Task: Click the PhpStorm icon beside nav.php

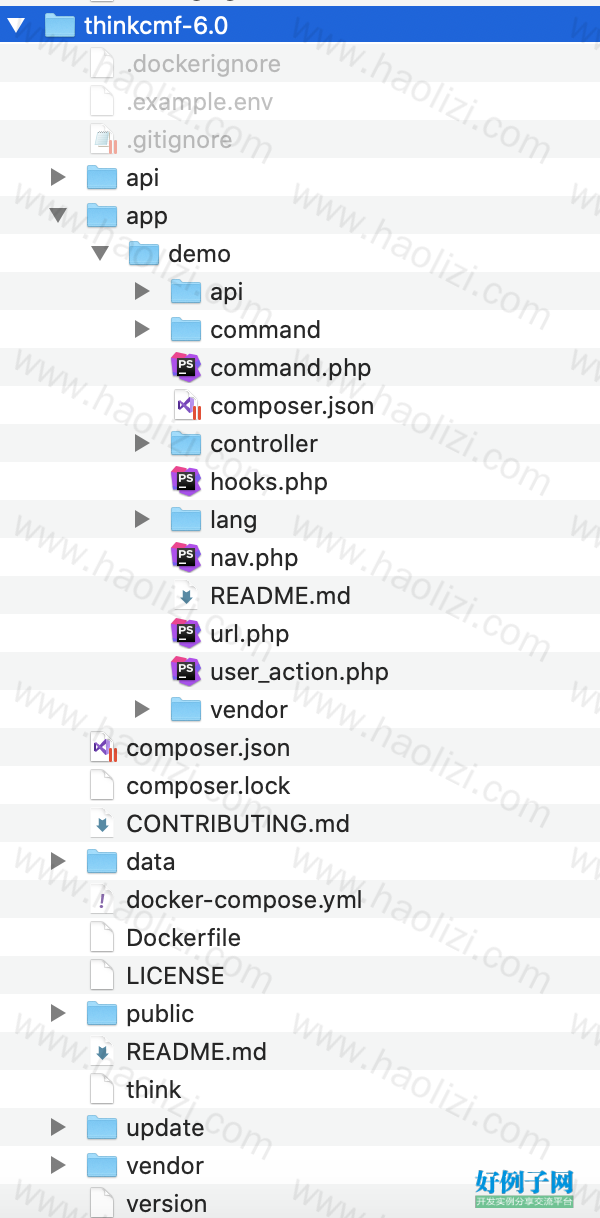Action: (x=186, y=558)
